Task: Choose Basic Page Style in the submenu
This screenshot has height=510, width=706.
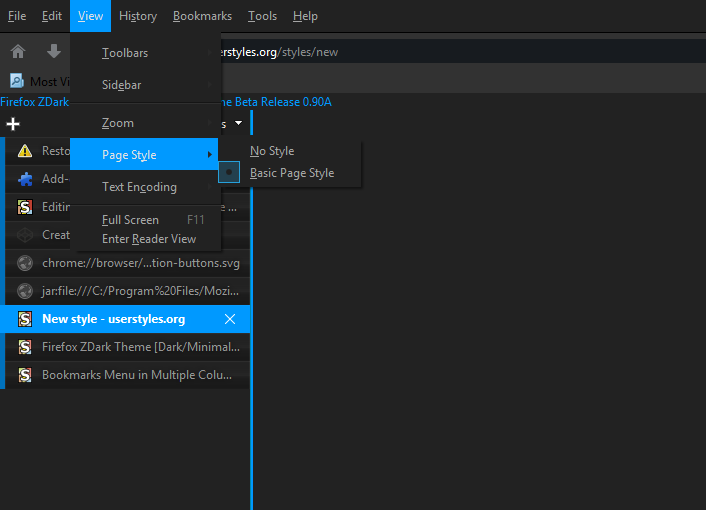Action: tap(290, 173)
